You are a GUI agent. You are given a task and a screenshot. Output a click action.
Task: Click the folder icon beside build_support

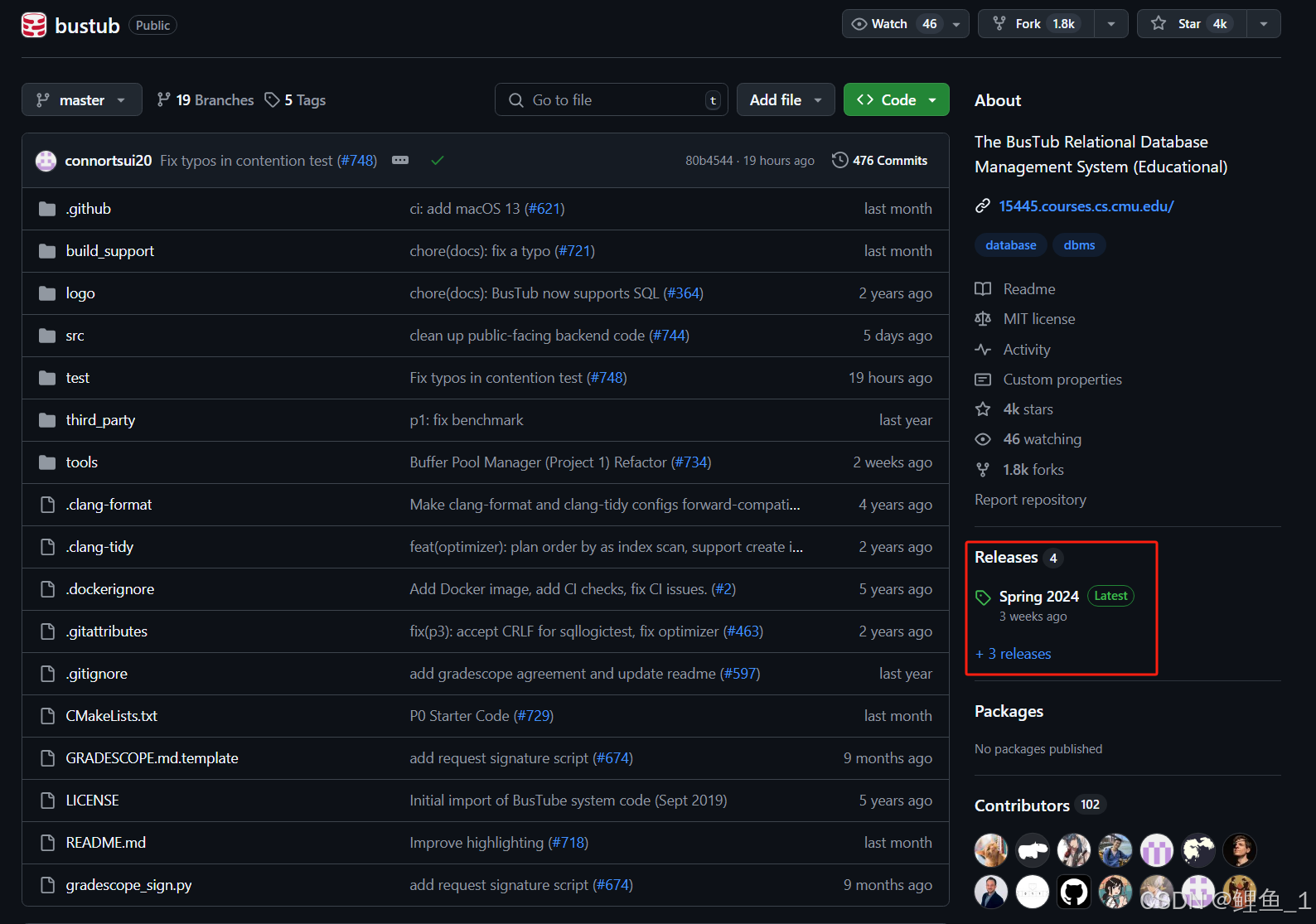tap(47, 251)
